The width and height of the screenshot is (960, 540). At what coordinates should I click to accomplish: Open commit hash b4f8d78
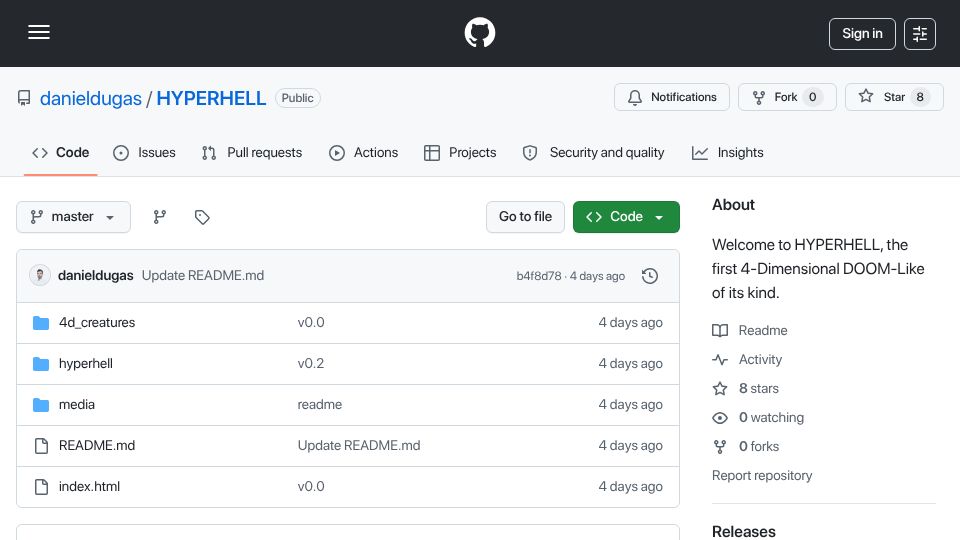pos(539,276)
